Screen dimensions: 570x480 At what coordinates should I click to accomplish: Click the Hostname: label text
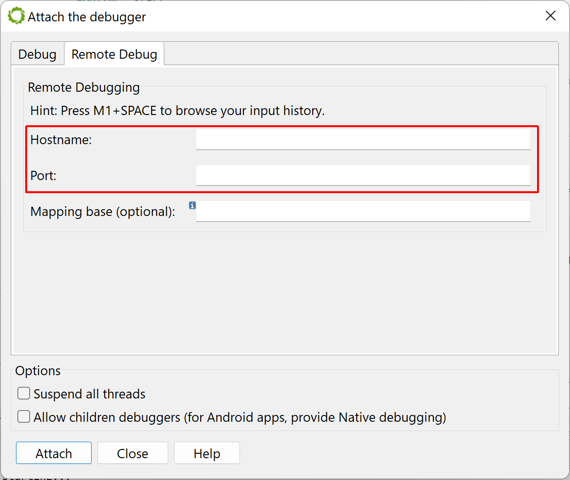click(61, 140)
